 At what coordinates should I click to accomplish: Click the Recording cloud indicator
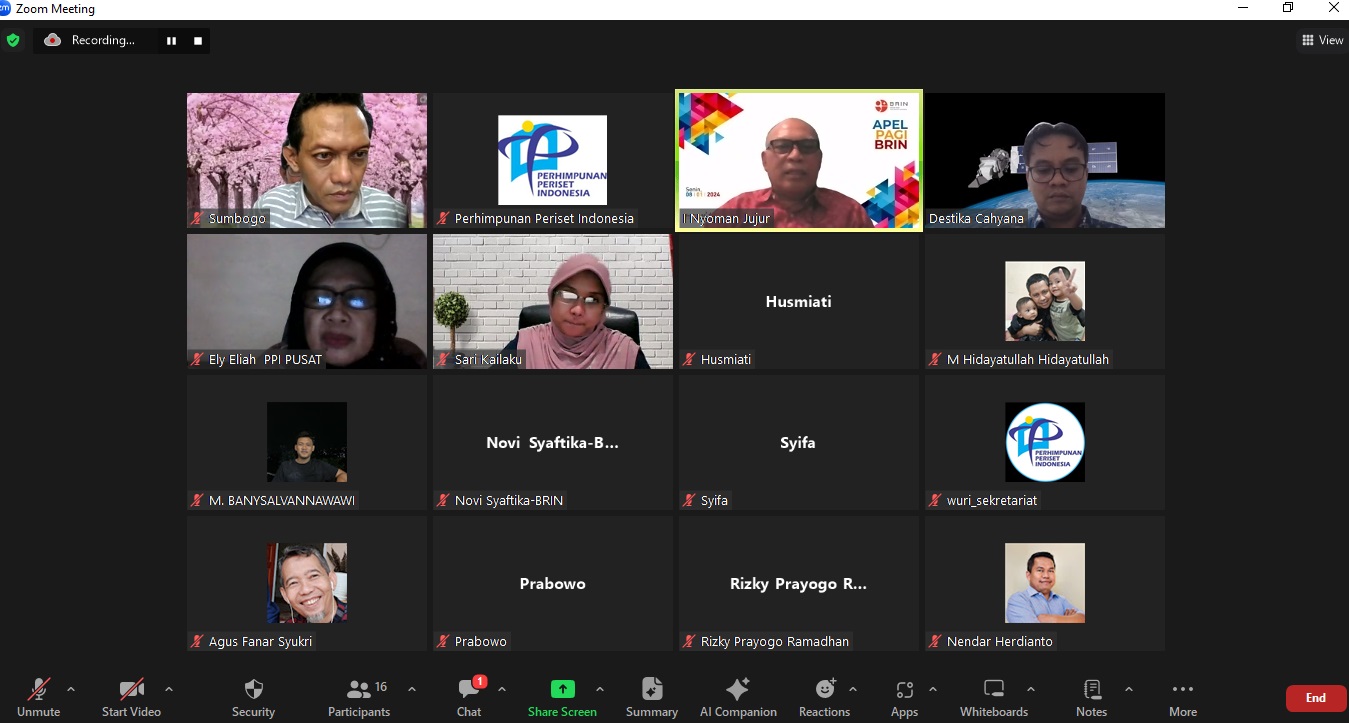(53, 40)
